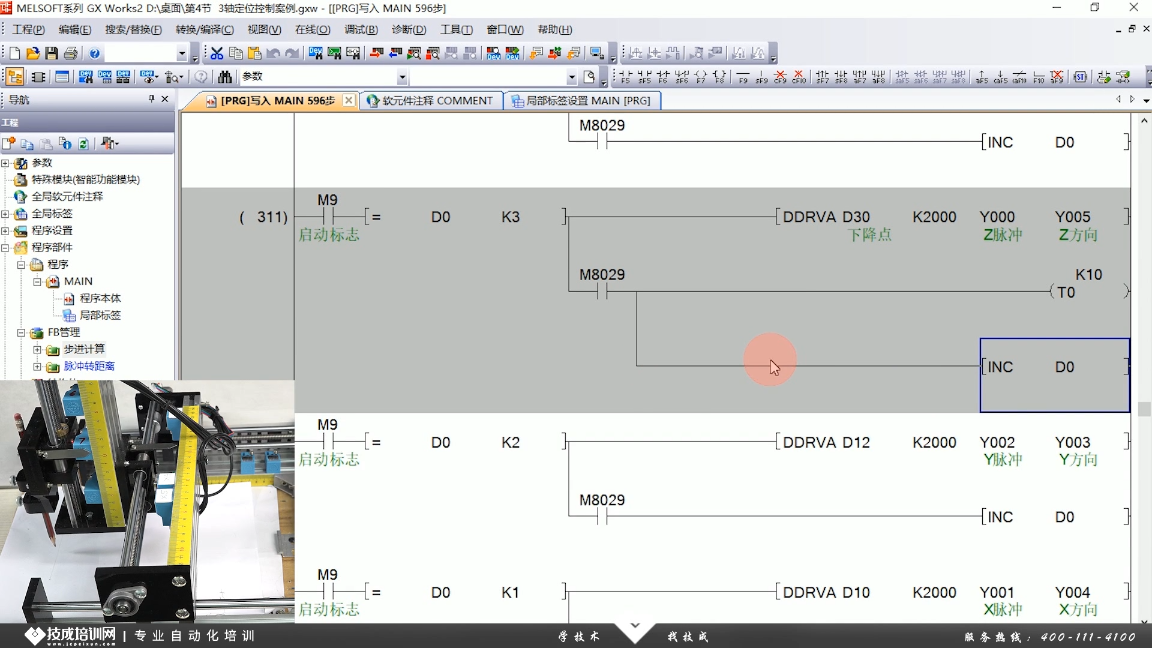Insert coil with F7 icon
The image size is (1152, 648).
701,76
